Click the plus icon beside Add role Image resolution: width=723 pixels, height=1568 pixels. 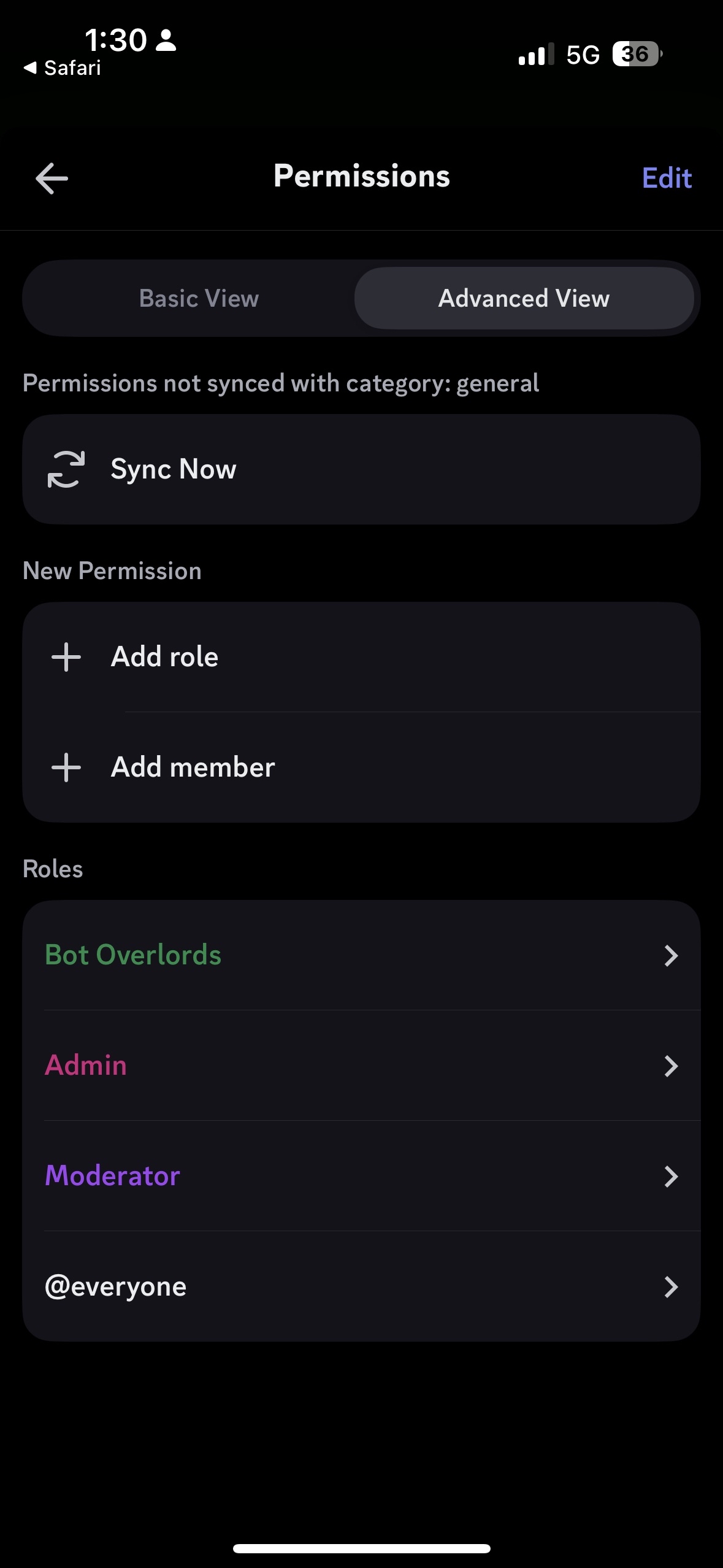tap(66, 657)
